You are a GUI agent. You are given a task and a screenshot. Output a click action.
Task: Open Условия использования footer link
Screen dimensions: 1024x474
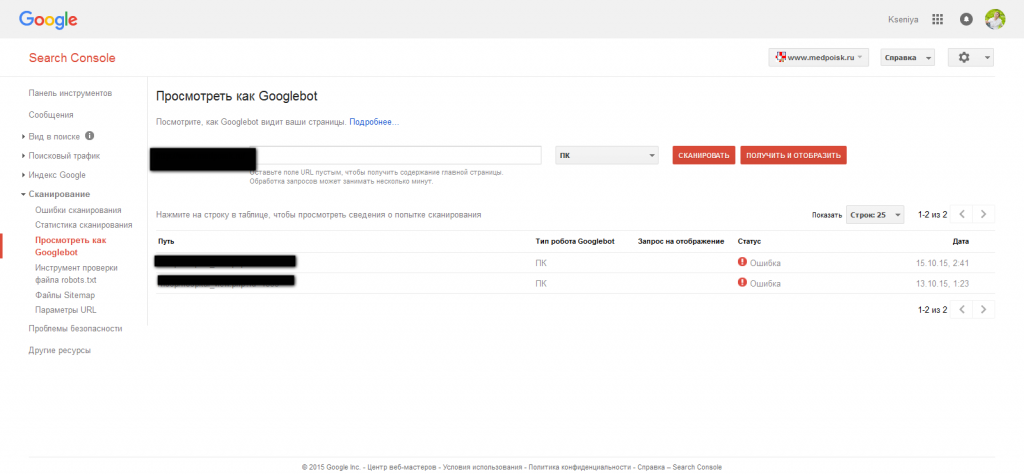(482, 467)
